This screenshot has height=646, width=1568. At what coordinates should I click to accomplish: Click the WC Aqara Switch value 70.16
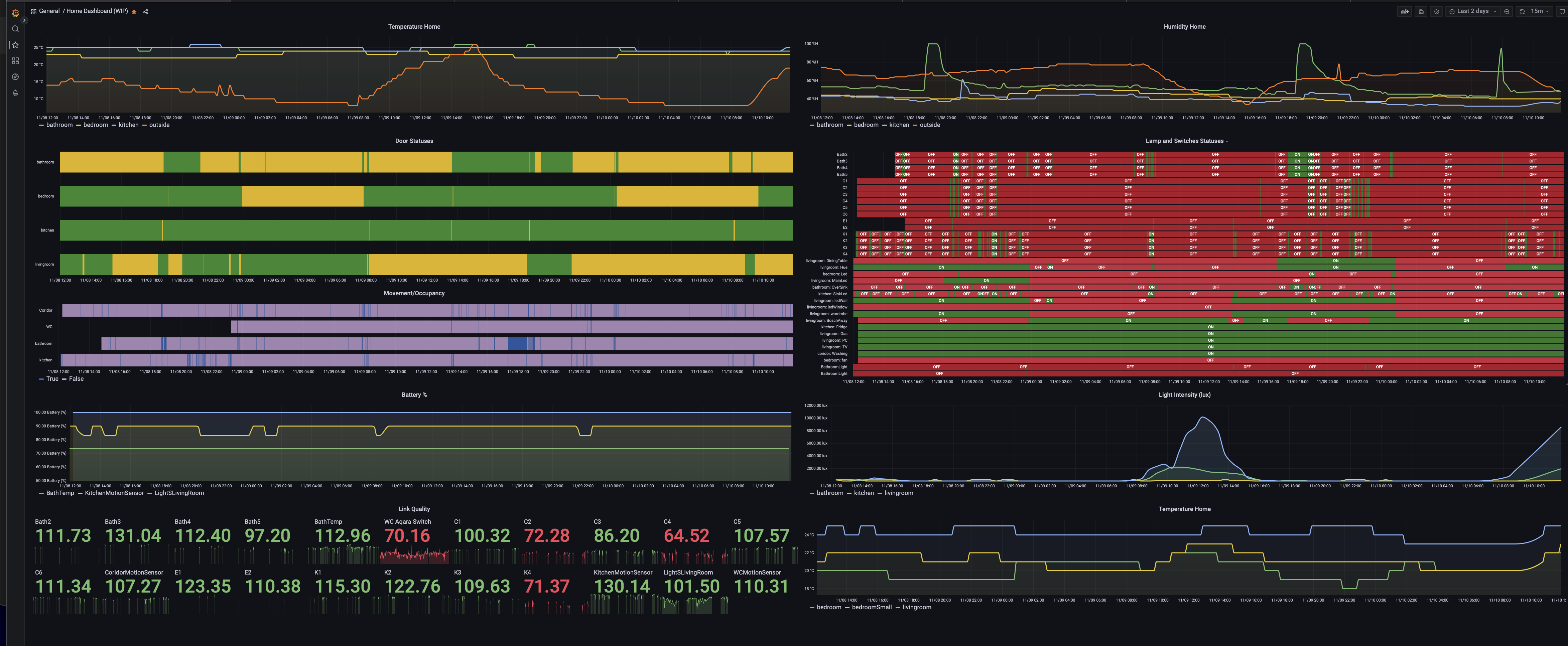(x=407, y=536)
